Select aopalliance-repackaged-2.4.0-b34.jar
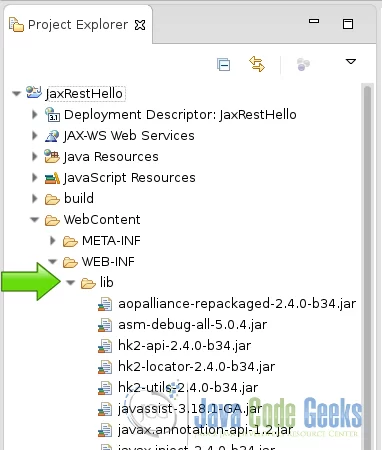Screen dimensions: 382x450 click(237, 304)
